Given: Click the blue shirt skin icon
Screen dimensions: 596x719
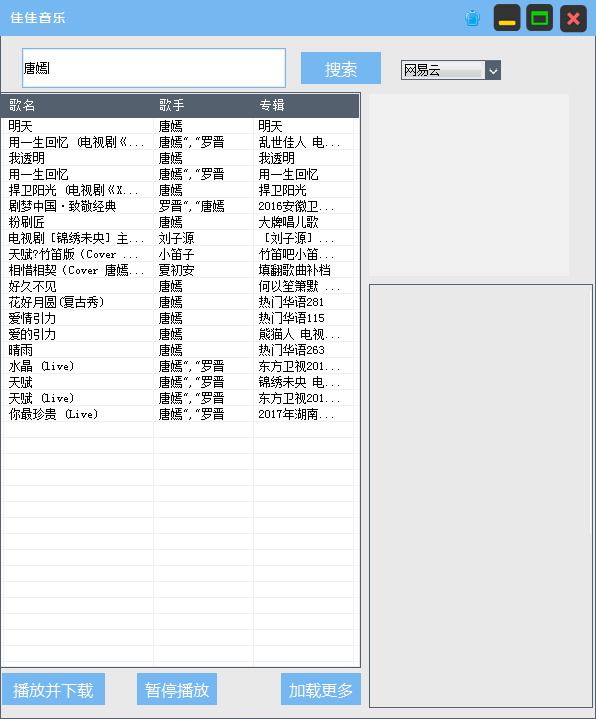Looking at the screenshot, I should [472, 18].
